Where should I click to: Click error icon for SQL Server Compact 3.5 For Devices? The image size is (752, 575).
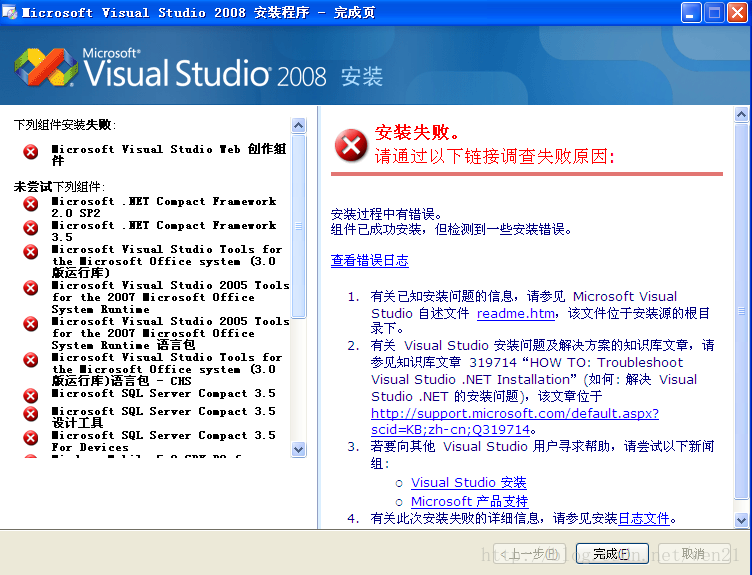point(31,438)
